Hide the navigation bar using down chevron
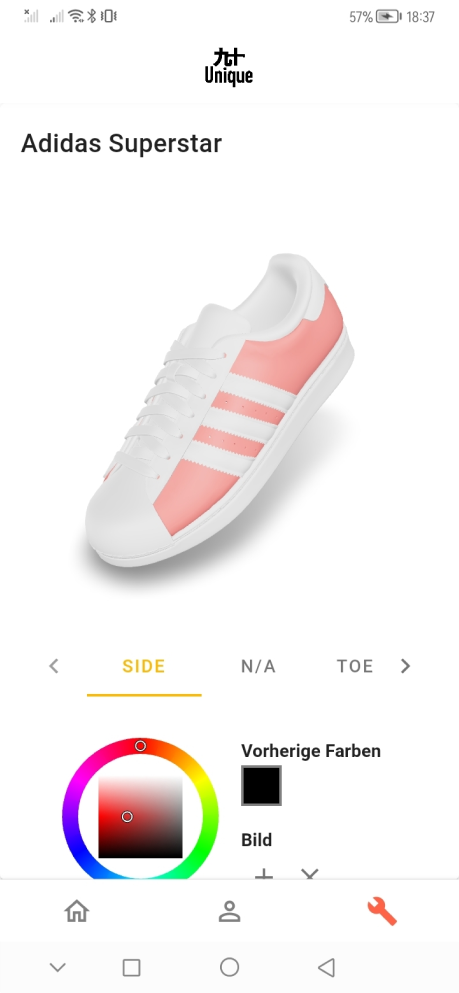Image resolution: width=459 pixels, height=993 pixels. click(58, 967)
